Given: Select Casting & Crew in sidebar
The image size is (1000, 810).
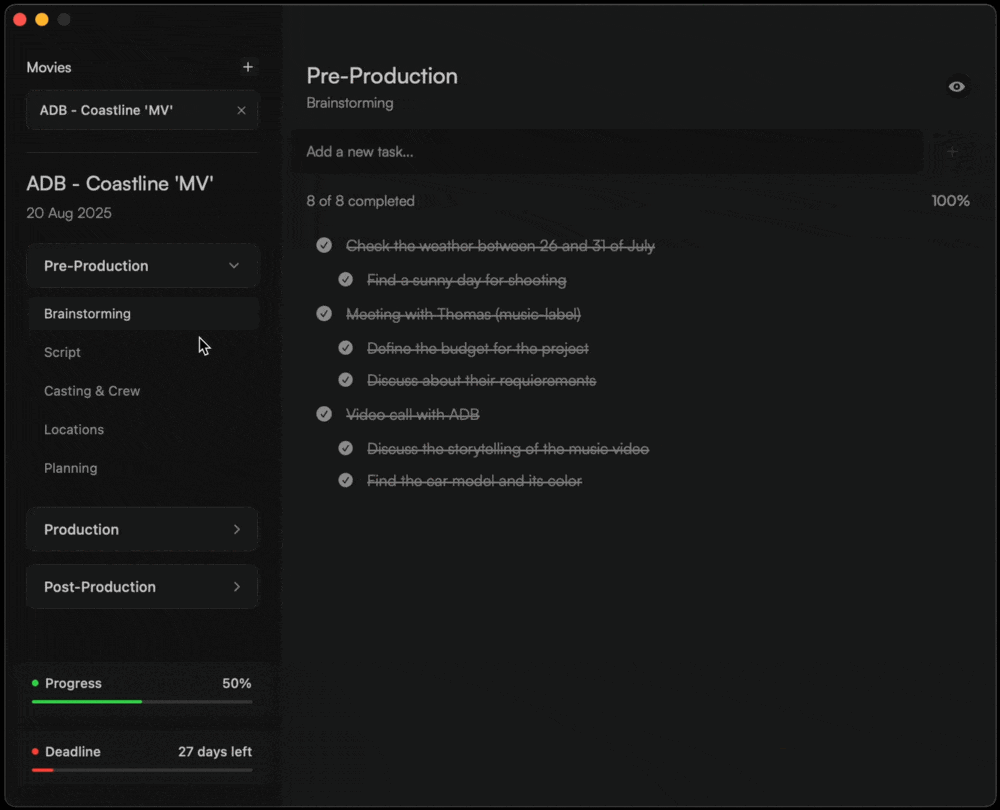Looking at the screenshot, I should (92, 391).
